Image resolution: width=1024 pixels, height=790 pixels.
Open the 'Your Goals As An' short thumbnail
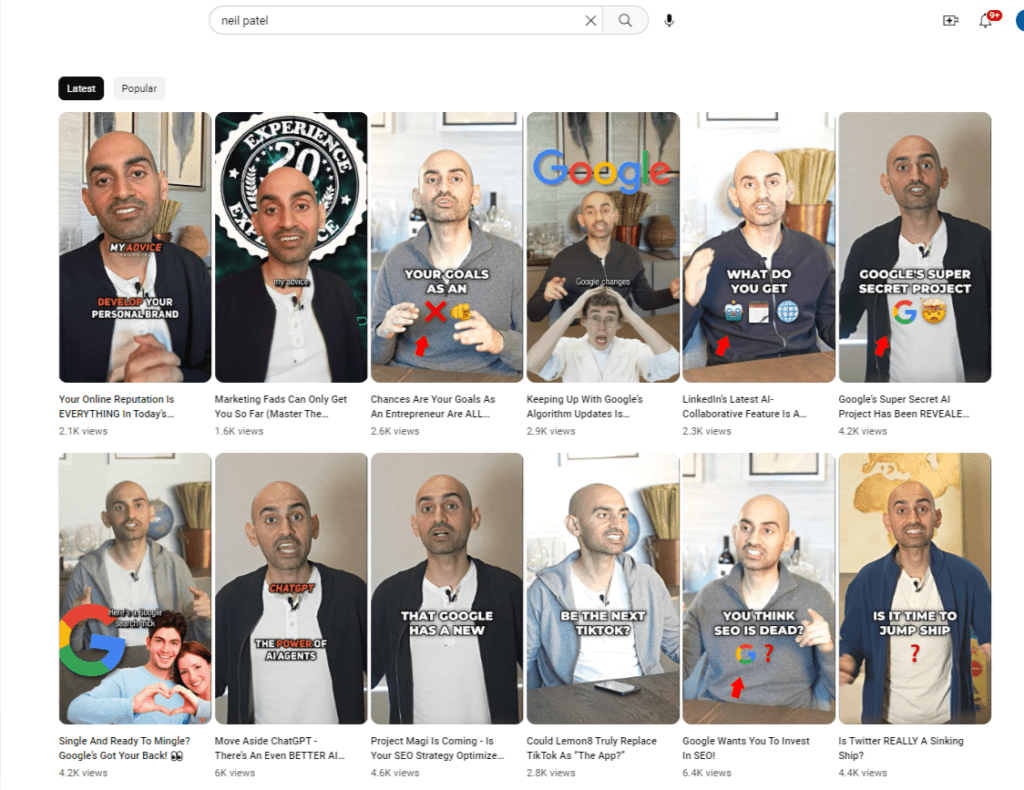447,247
